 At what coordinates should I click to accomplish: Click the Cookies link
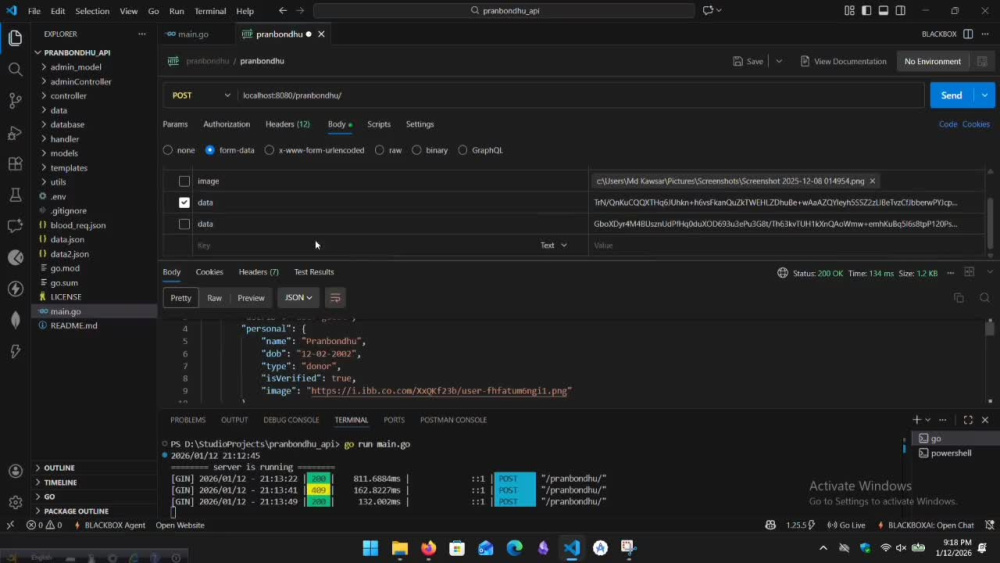coord(976,124)
